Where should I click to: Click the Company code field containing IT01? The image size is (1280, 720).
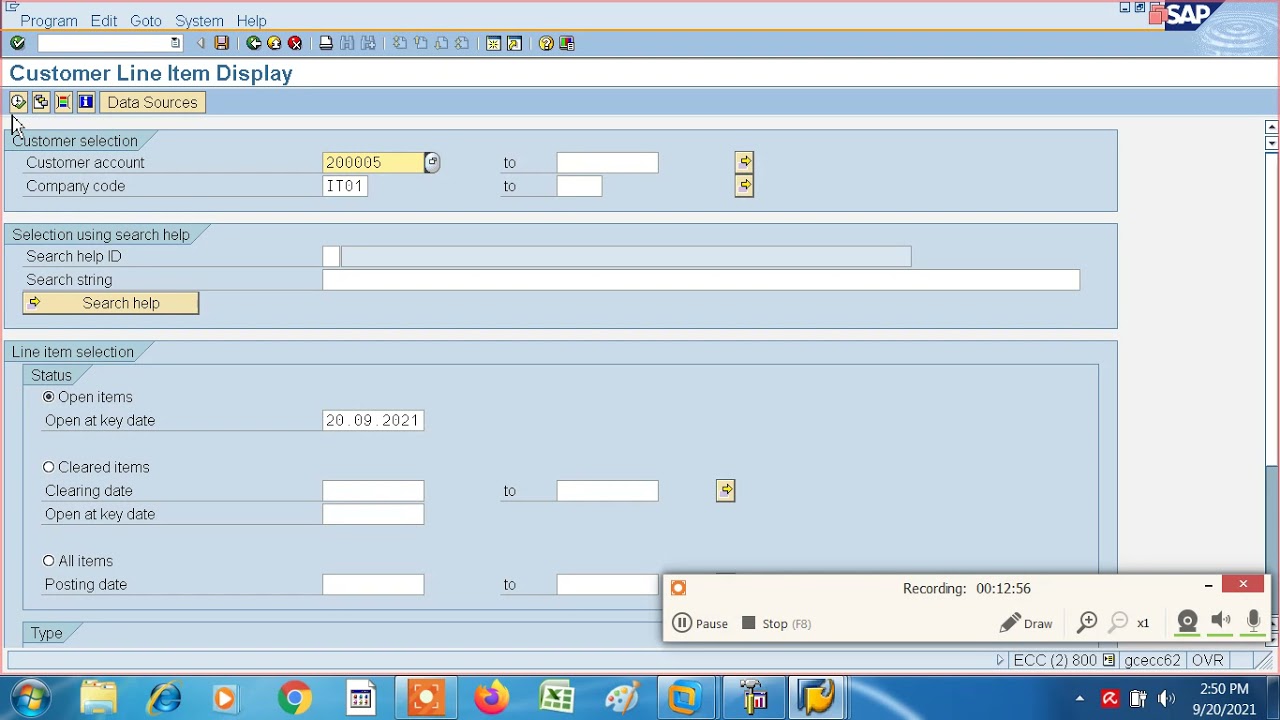pyautogui.click(x=345, y=186)
